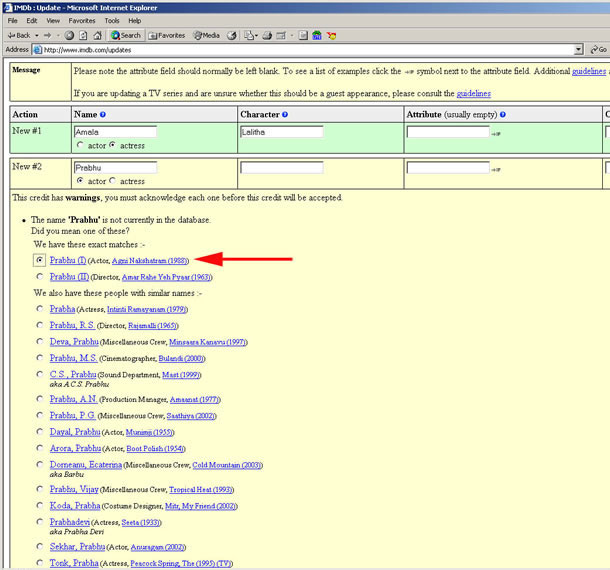The height and width of the screenshot is (570, 610).
Task: Click the help icon next to Character
Action: coord(285,114)
